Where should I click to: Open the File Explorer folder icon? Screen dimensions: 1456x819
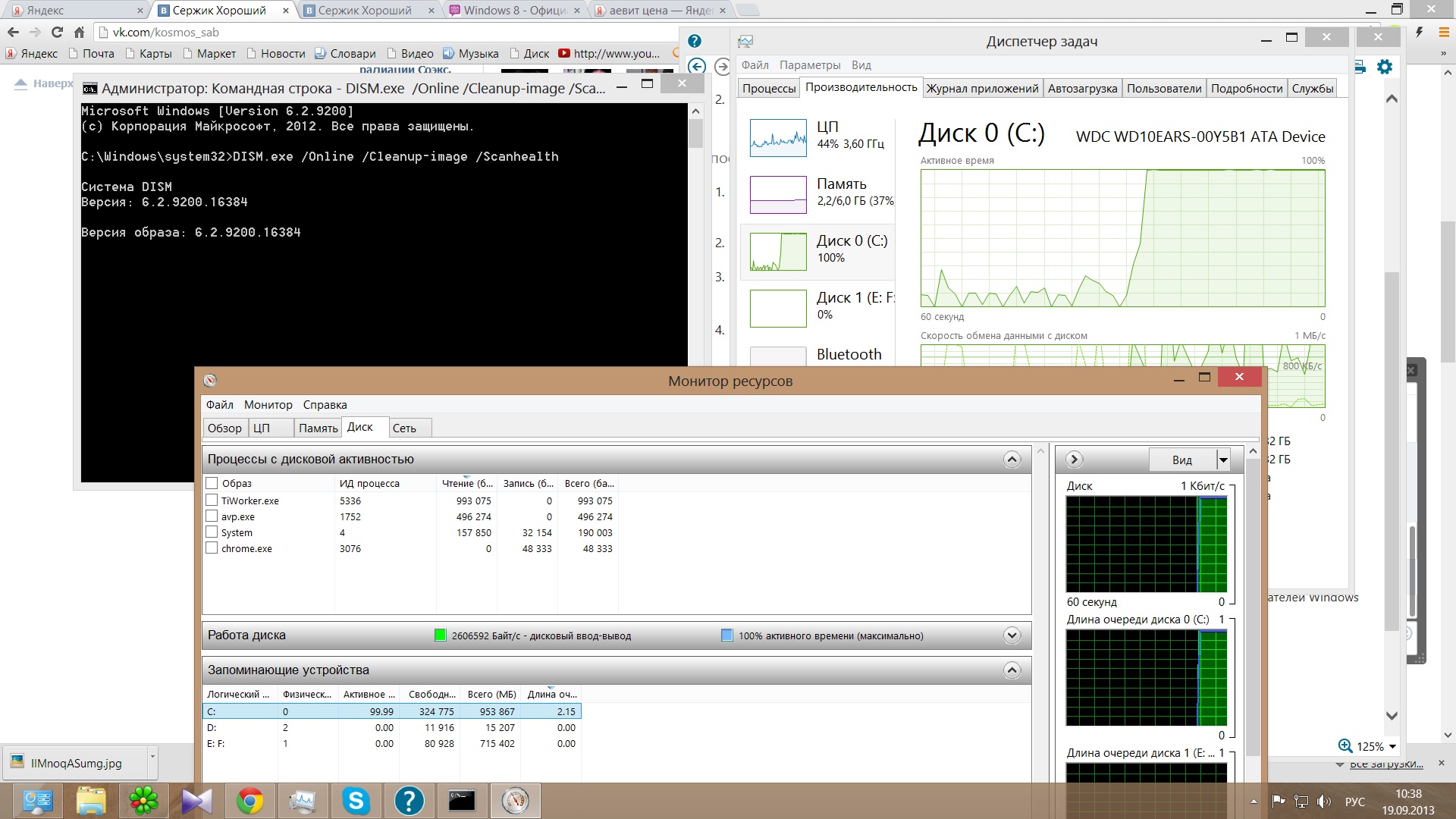(x=91, y=801)
